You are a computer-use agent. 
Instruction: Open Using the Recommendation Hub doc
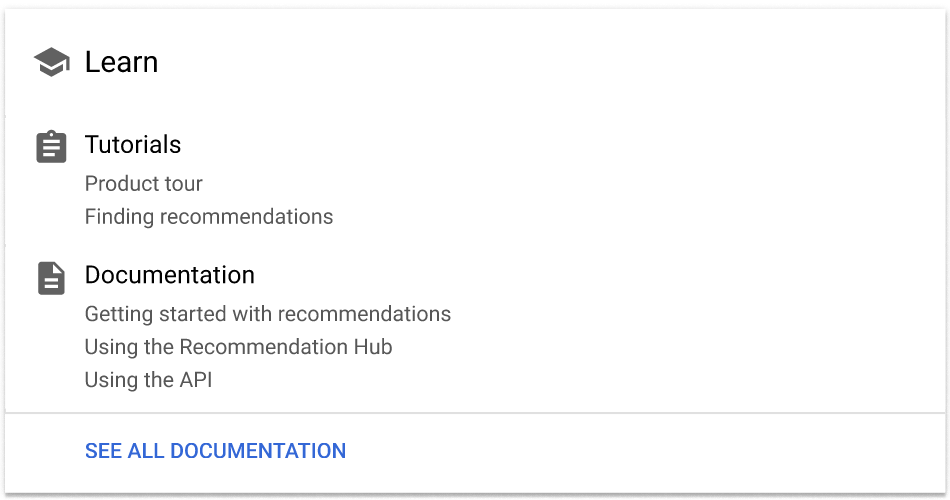pos(238,347)
